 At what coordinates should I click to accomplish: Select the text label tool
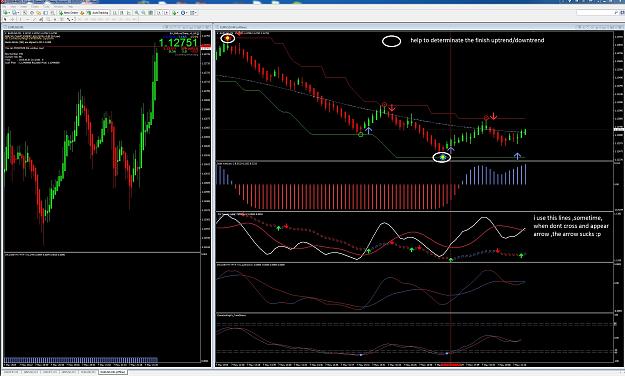[x=61, y=19]
